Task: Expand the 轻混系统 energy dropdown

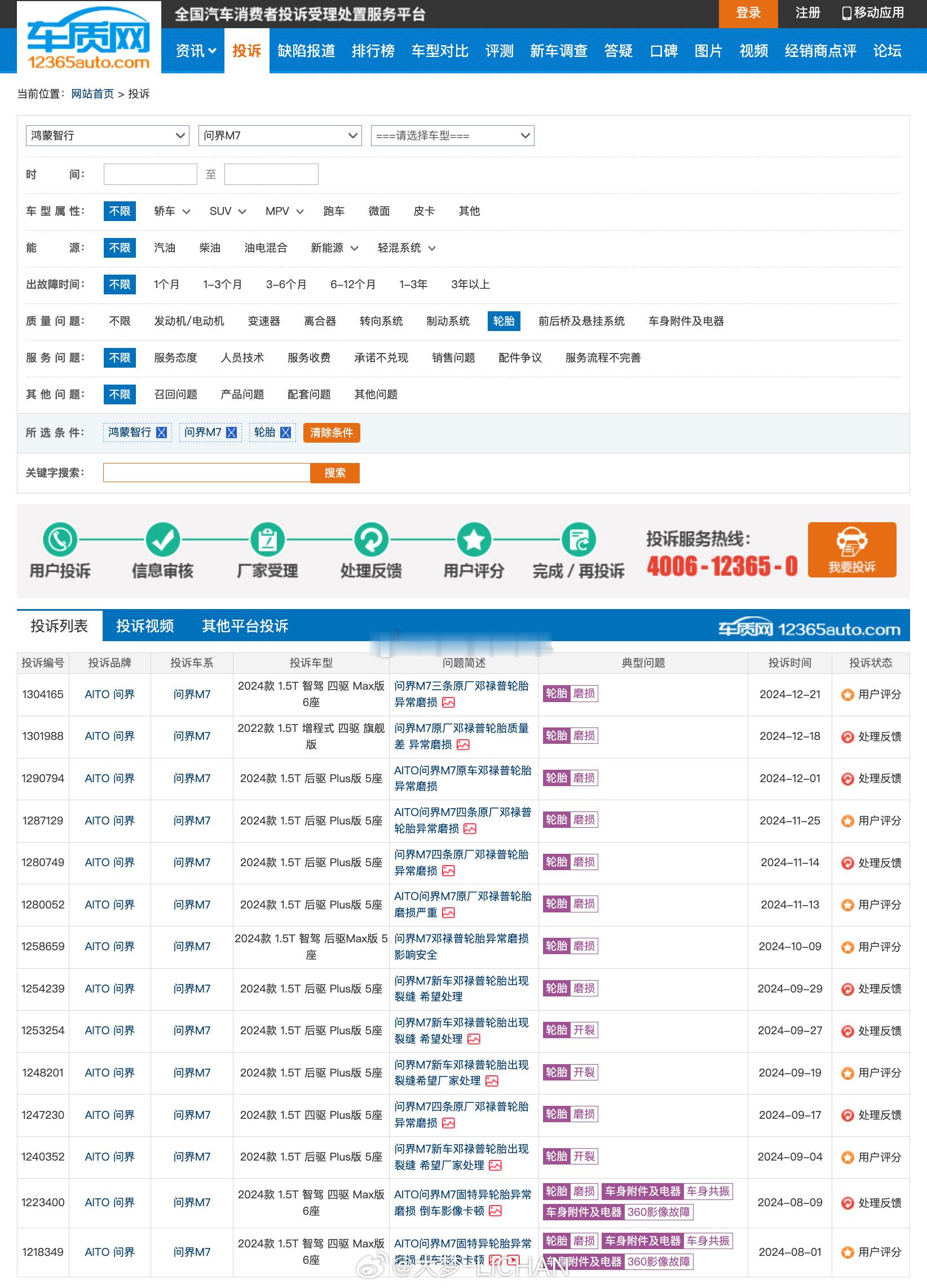Action: 407,248
